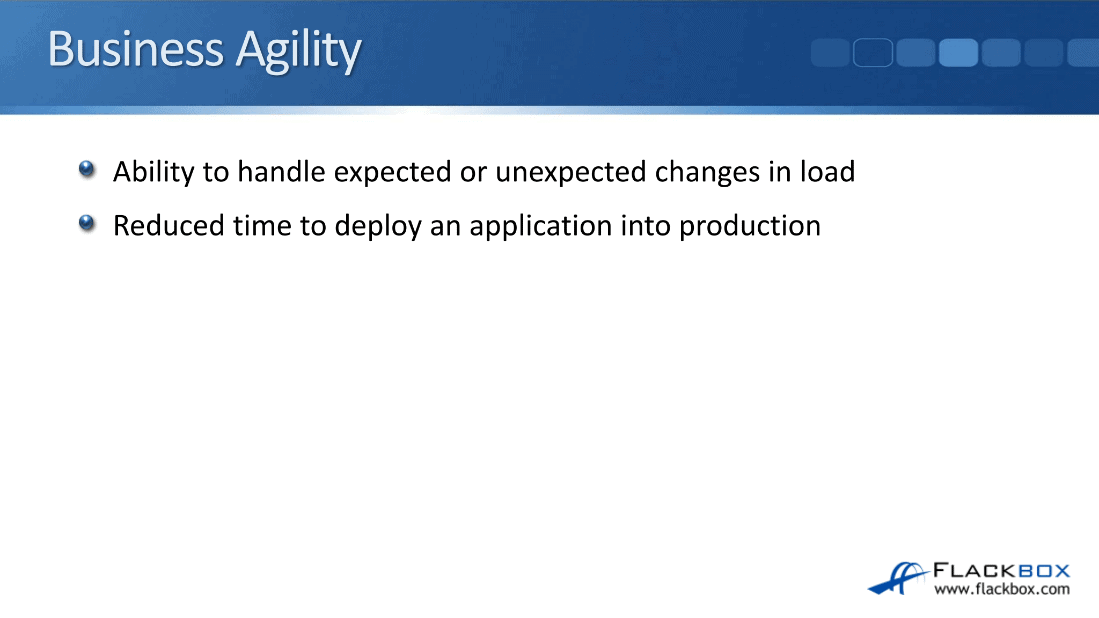Click the square between the outlined and brightest squares
The height and width of the screenshot is (618, 1099).
pyautogui.click(x=915, y=52)
